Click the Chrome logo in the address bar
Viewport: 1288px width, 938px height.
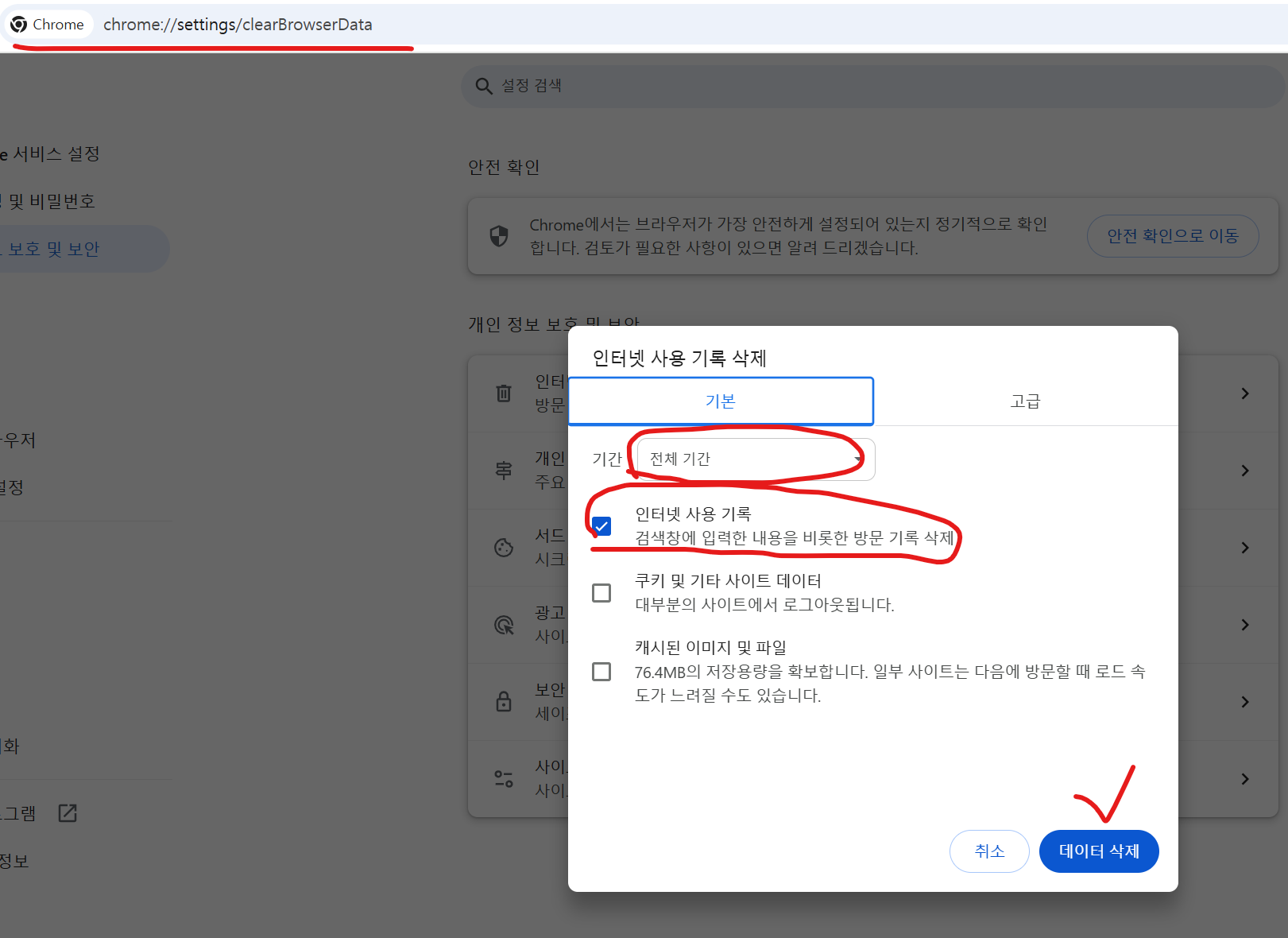coord(19,24)
